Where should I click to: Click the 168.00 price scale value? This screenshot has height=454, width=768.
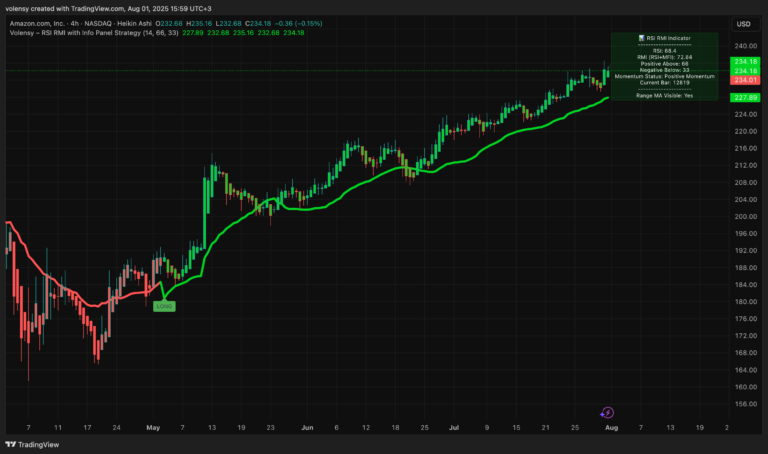[x=745, y=353]
